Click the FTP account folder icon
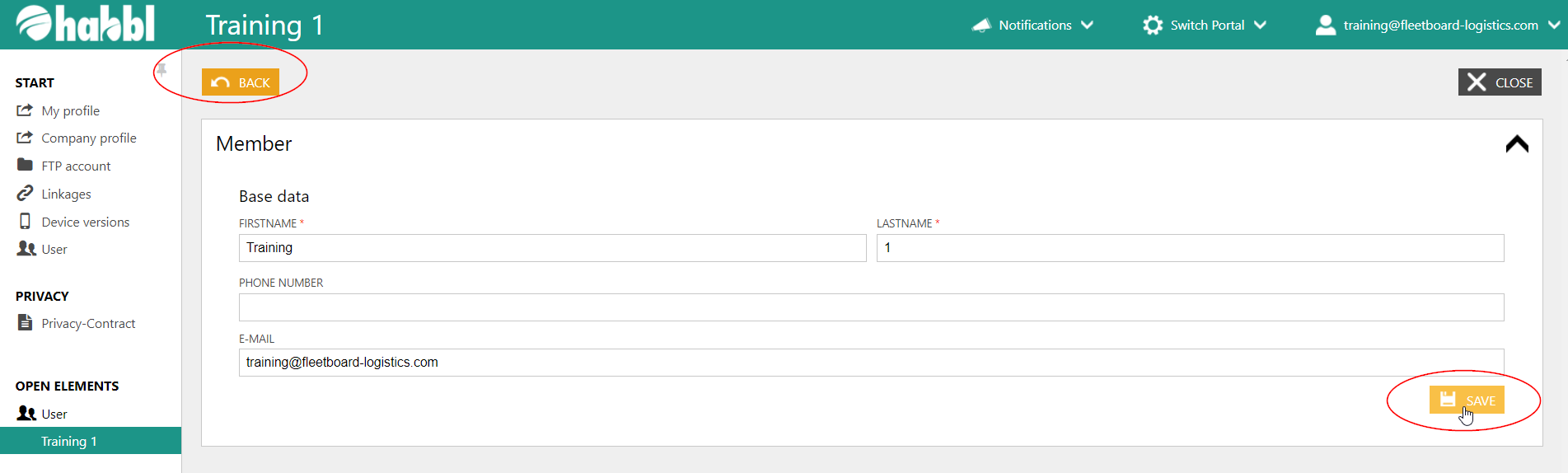This screenshot has width=1568, height=473. pos(25,165)
